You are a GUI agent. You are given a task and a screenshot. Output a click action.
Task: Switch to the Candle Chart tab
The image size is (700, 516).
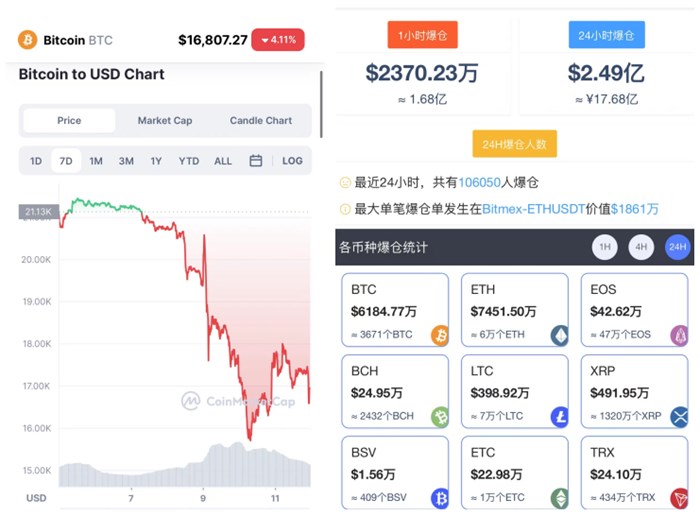261,121
